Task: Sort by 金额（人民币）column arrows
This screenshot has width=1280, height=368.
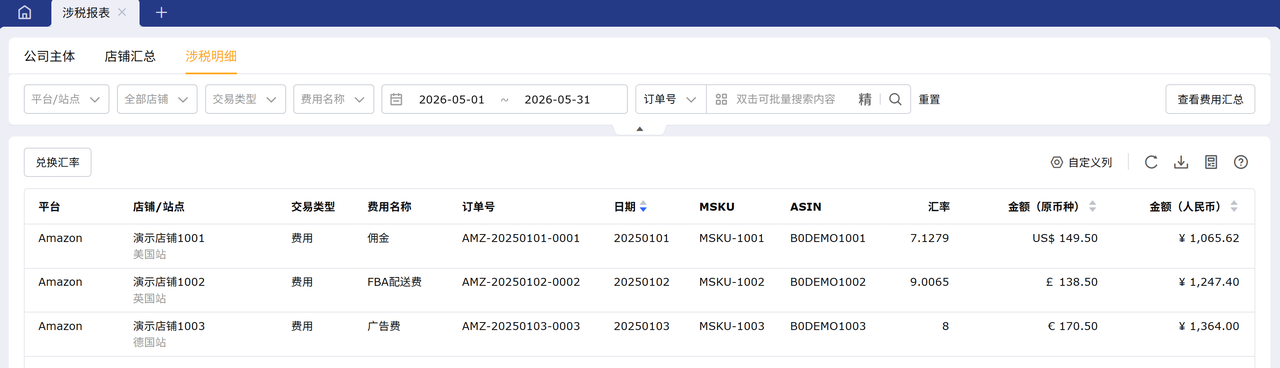Action: click(x=1234, y=207)
